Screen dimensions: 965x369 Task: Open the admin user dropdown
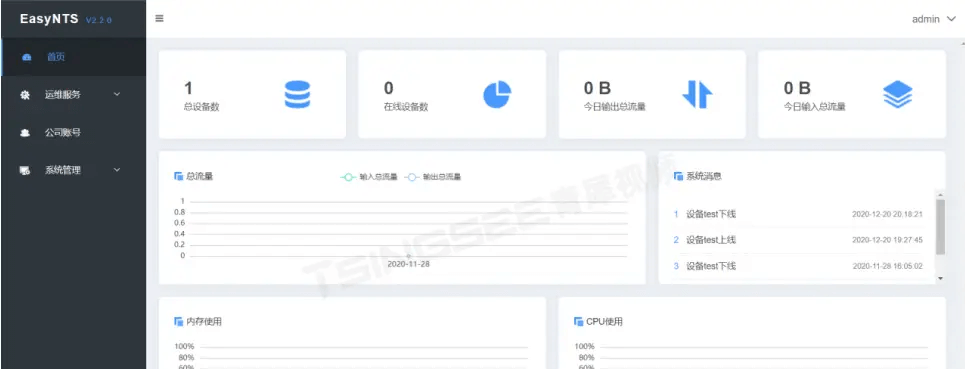coord(934,19)
